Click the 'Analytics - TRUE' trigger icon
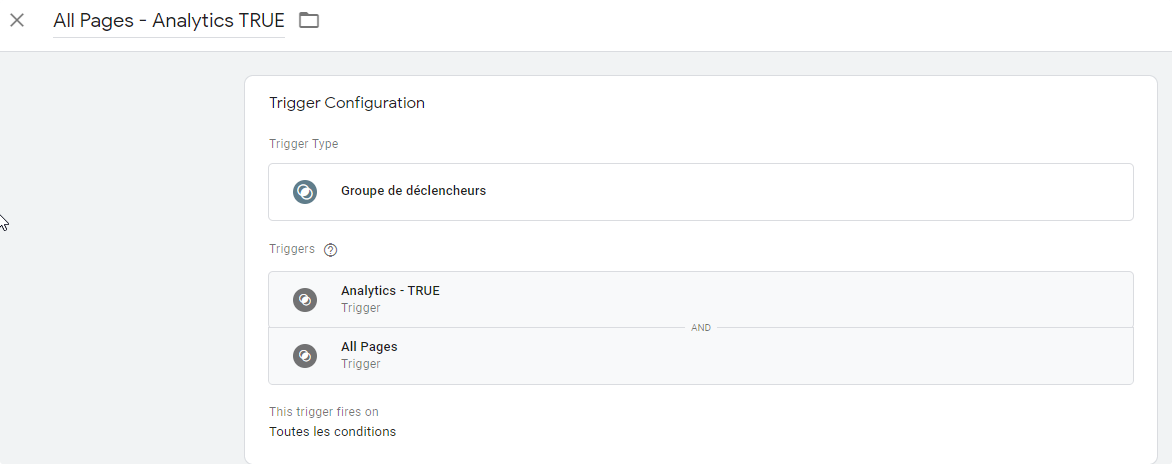Image resolution: width=1172 pixels, height=464 pixels. pos(305,299)
